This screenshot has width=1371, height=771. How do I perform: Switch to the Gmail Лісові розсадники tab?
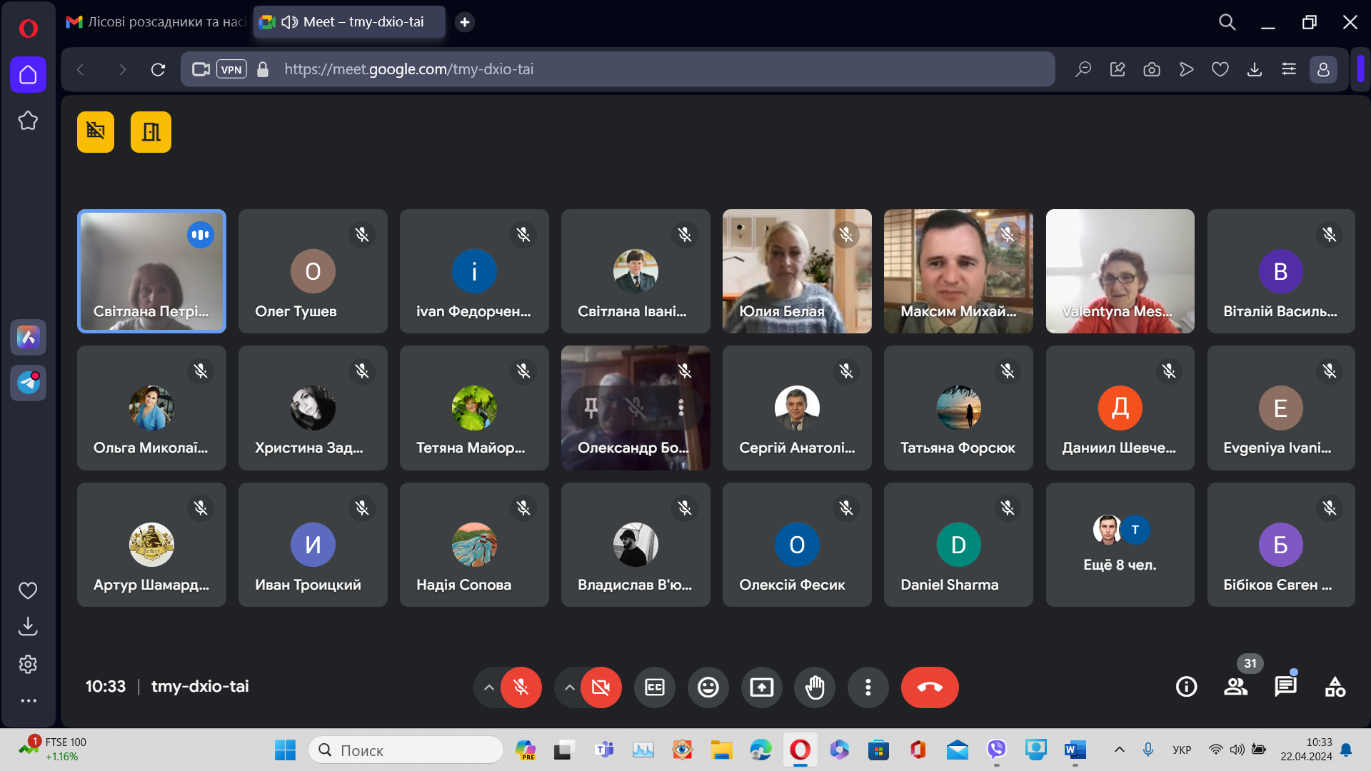153,22
